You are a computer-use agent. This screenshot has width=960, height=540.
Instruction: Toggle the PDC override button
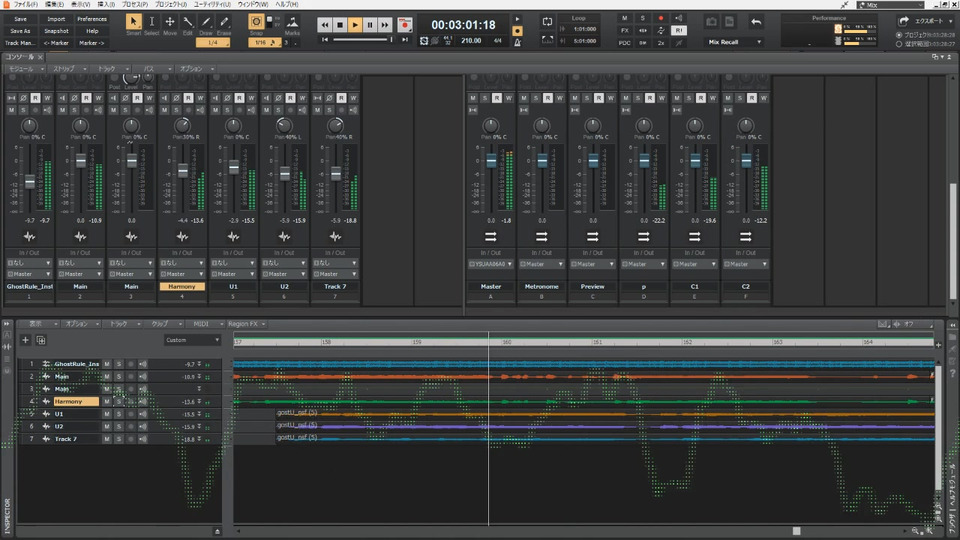tap(624, 43)
